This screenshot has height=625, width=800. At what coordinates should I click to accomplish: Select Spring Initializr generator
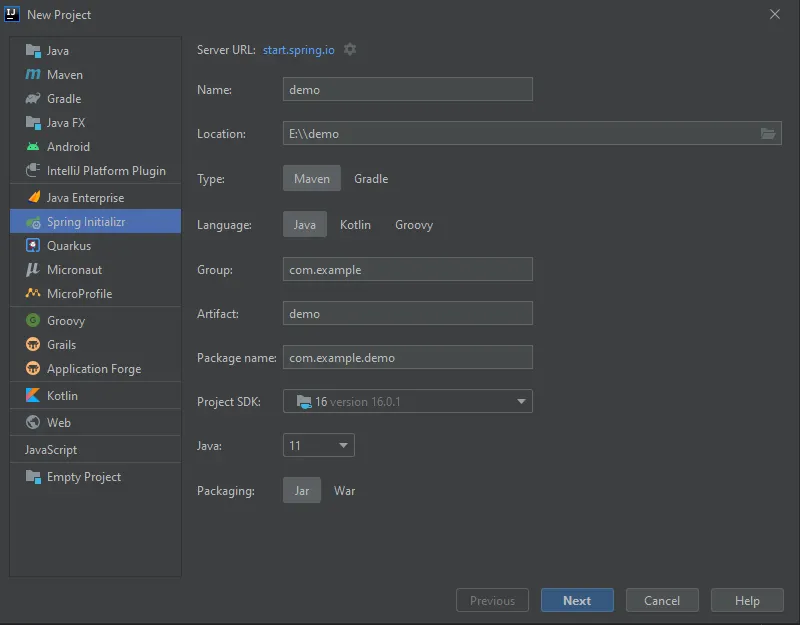[x=95, y=221]
